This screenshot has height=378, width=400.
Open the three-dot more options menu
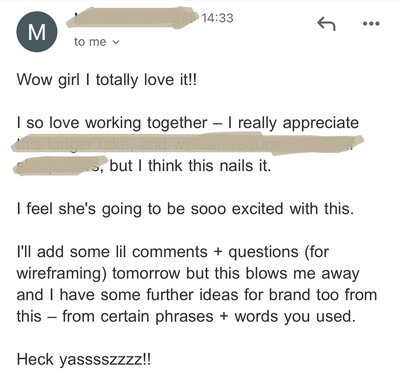[x=371, y=24]
